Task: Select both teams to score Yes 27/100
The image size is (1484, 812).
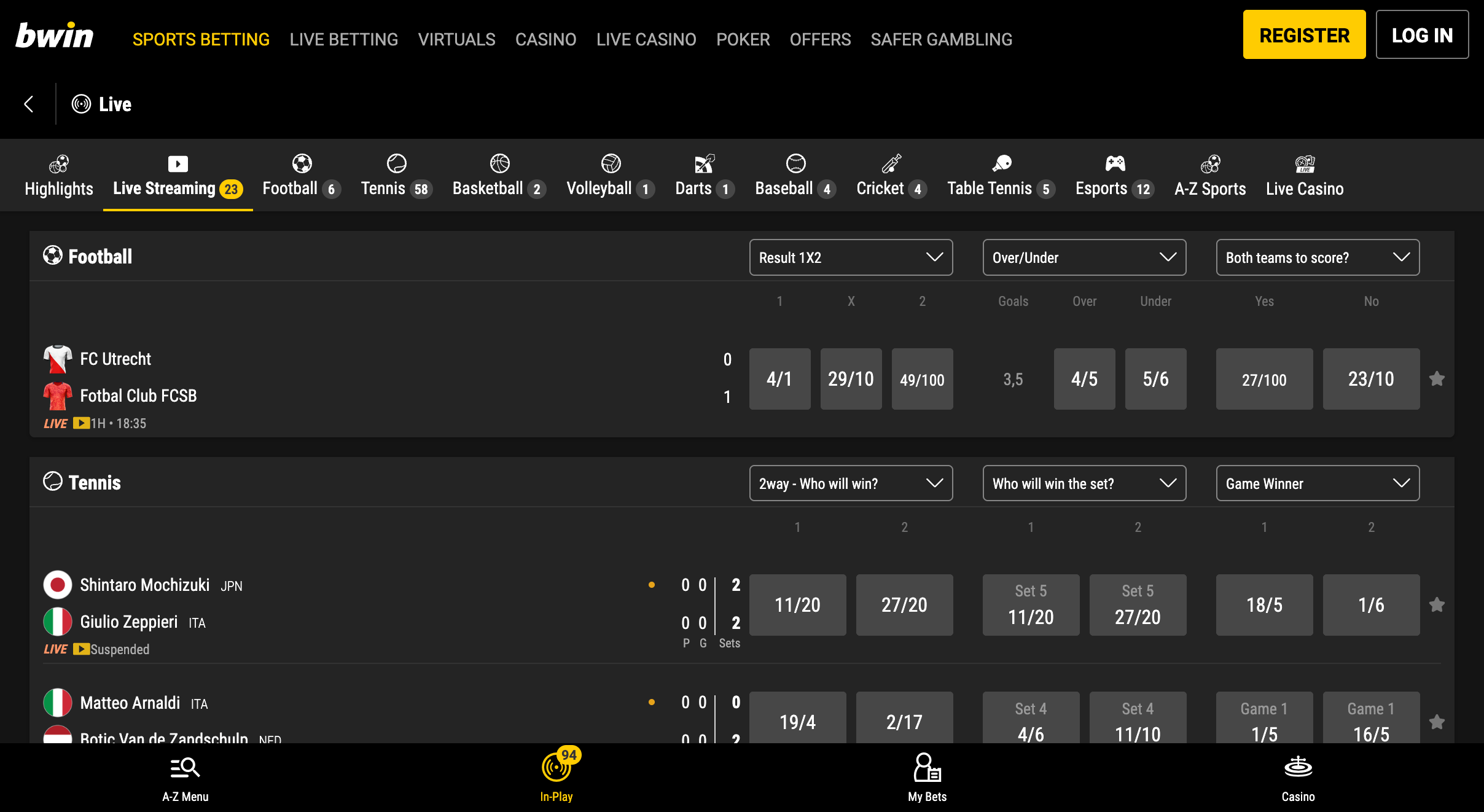Action: point(1264,379)
